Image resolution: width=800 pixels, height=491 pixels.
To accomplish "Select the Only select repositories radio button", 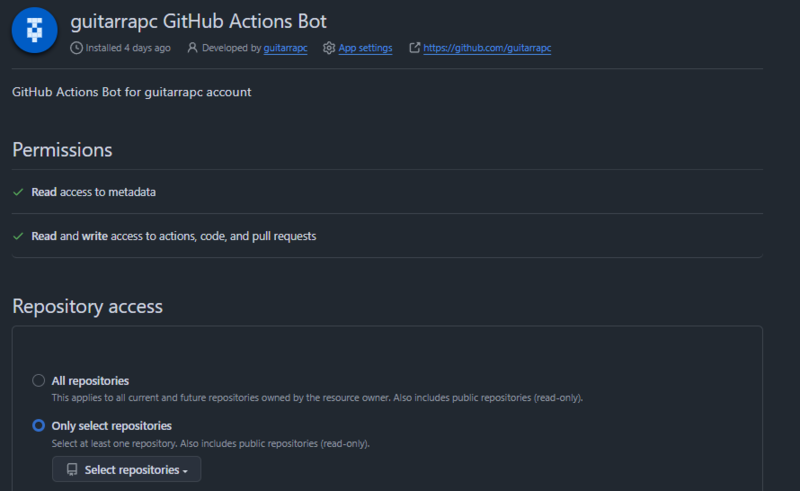I will click(x=38, y=425).
